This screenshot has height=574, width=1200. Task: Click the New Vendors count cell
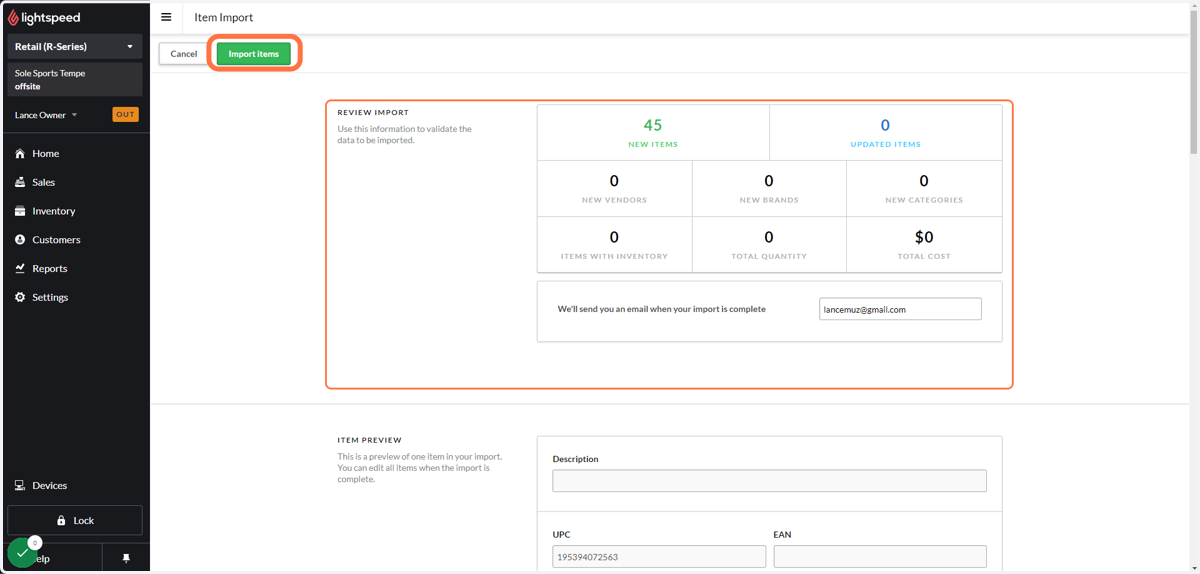pyautogui.click(x=614, y=189)
